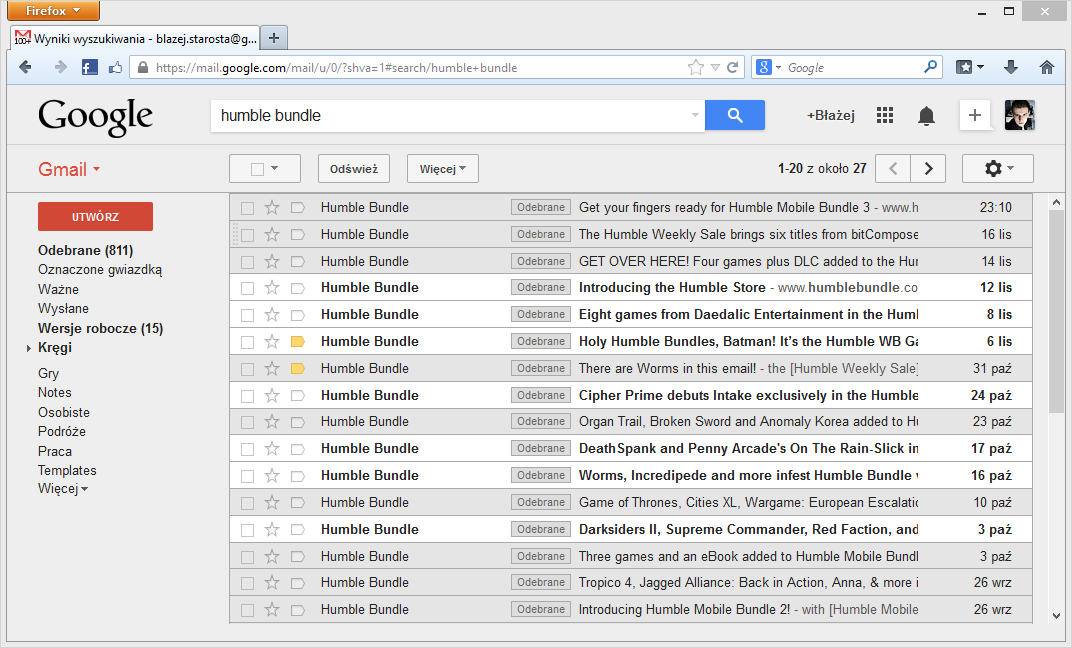
Task: Go back with the browser back arrow
Action: [x=25, y=67]
